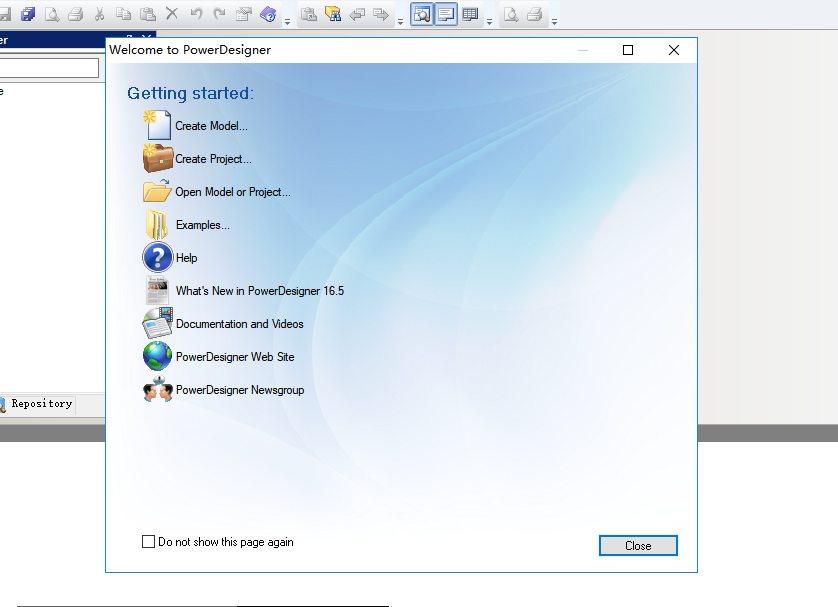This screenshot has width=838, height=607.
Task: Close Welcome dialog with title bar X
Action: (x=674, y=50)
